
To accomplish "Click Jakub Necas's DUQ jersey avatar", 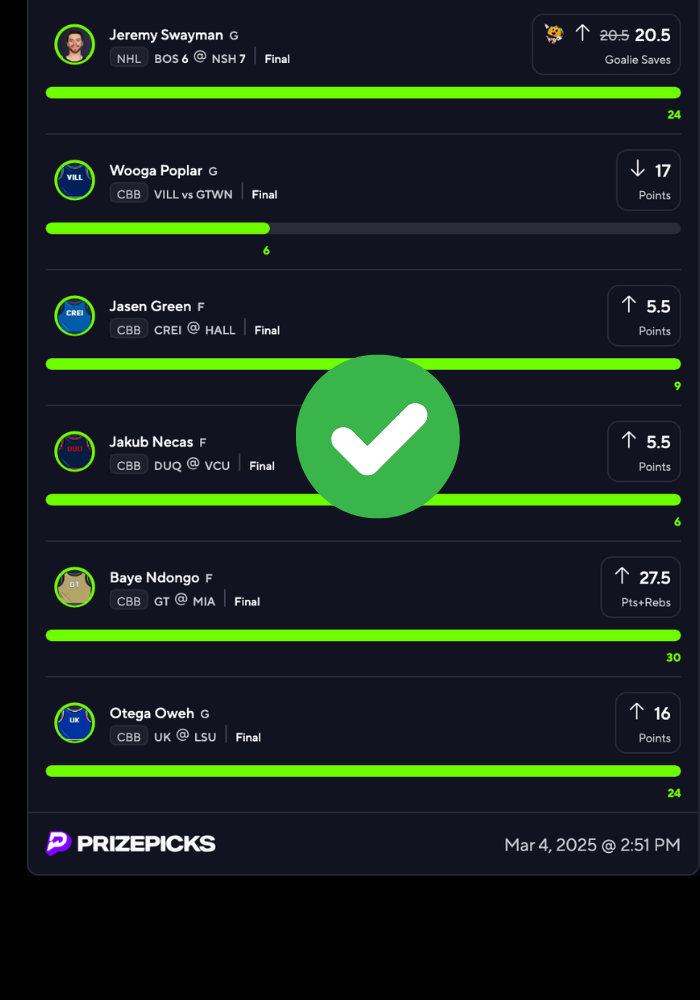I will point(75,452).
